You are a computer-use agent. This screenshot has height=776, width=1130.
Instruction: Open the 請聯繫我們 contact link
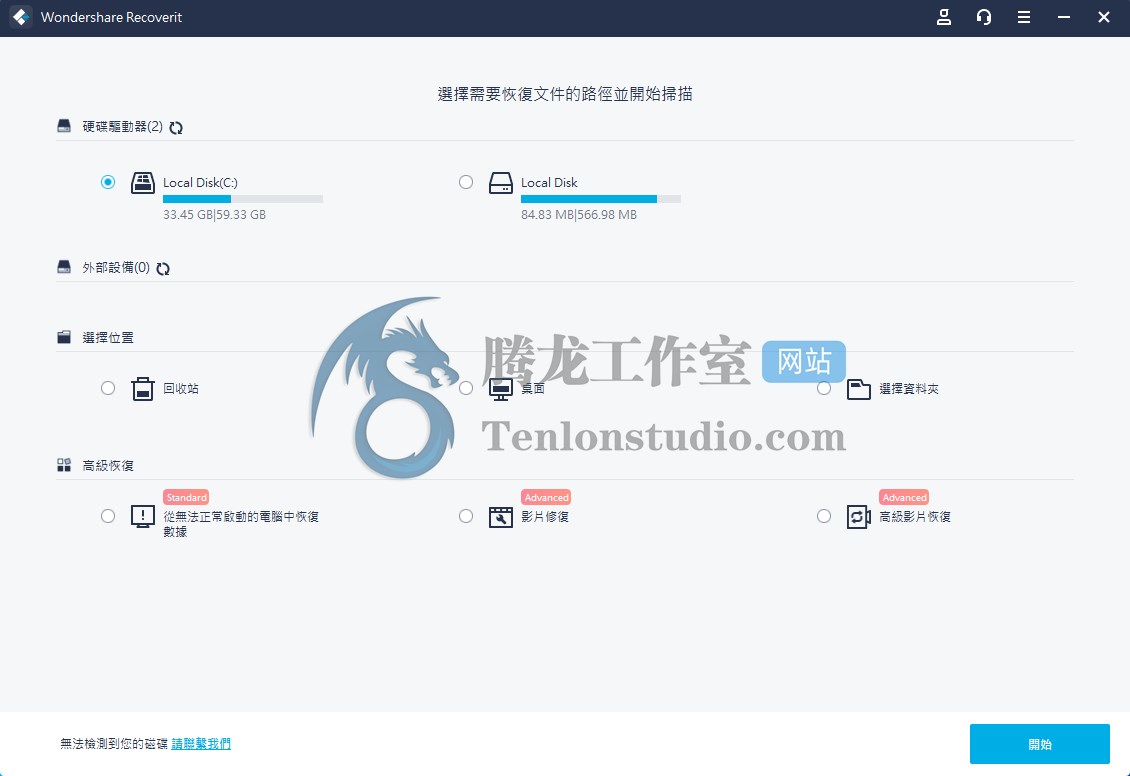coord(201,744)
